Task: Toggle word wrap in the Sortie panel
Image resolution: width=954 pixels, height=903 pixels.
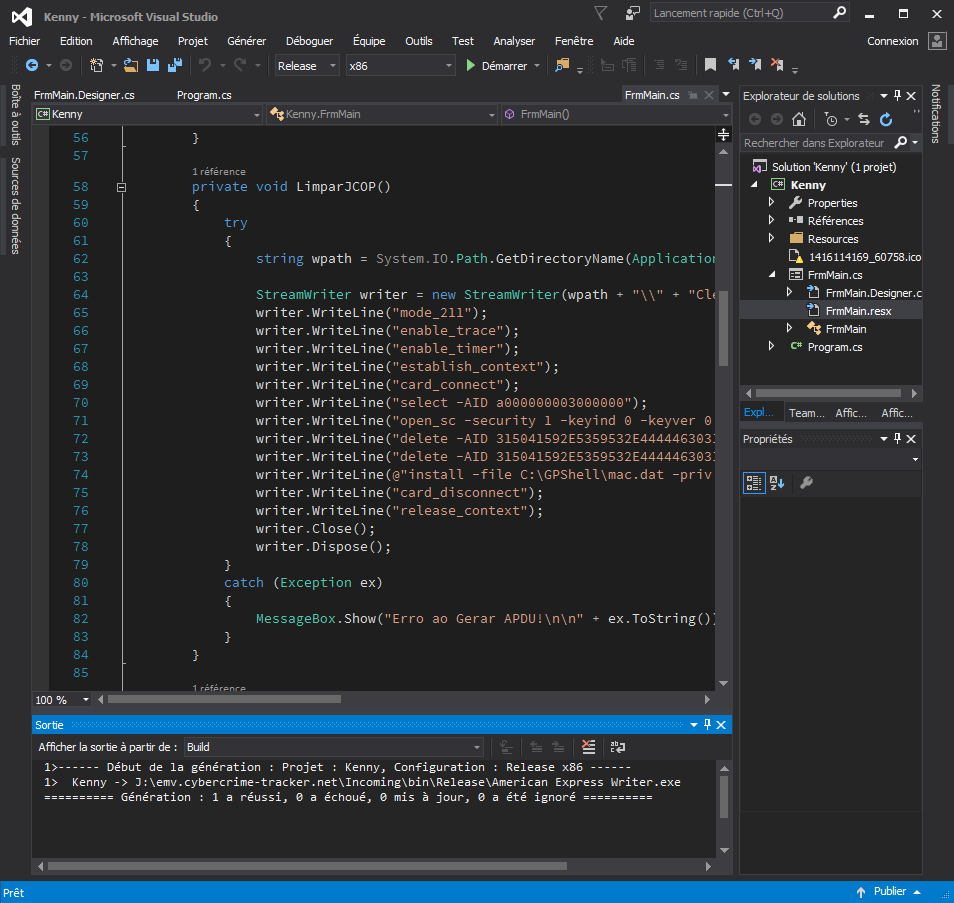Action: pyautogui.click(x=618, y=747)
